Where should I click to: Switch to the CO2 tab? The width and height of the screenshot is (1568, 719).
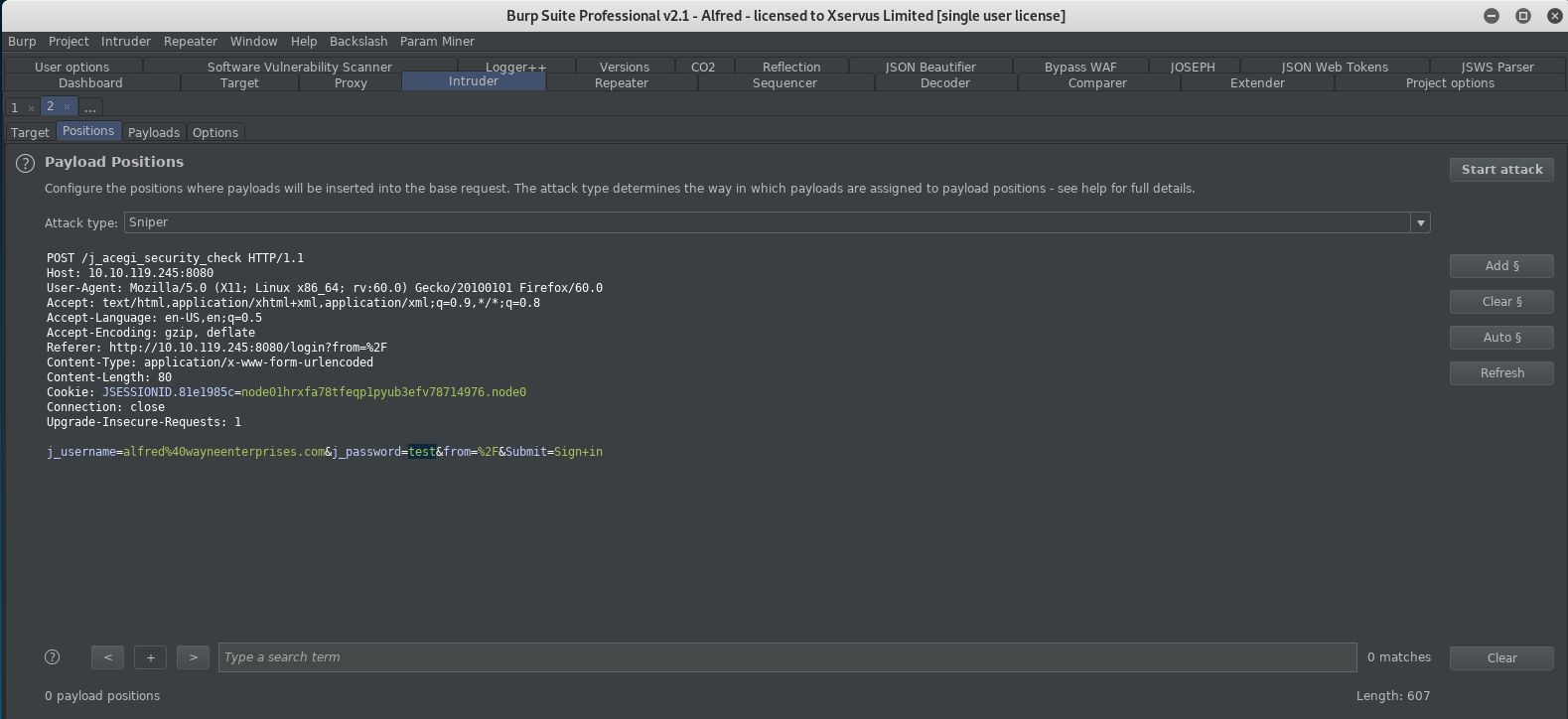pyautogui.click(x=703, y=67)
